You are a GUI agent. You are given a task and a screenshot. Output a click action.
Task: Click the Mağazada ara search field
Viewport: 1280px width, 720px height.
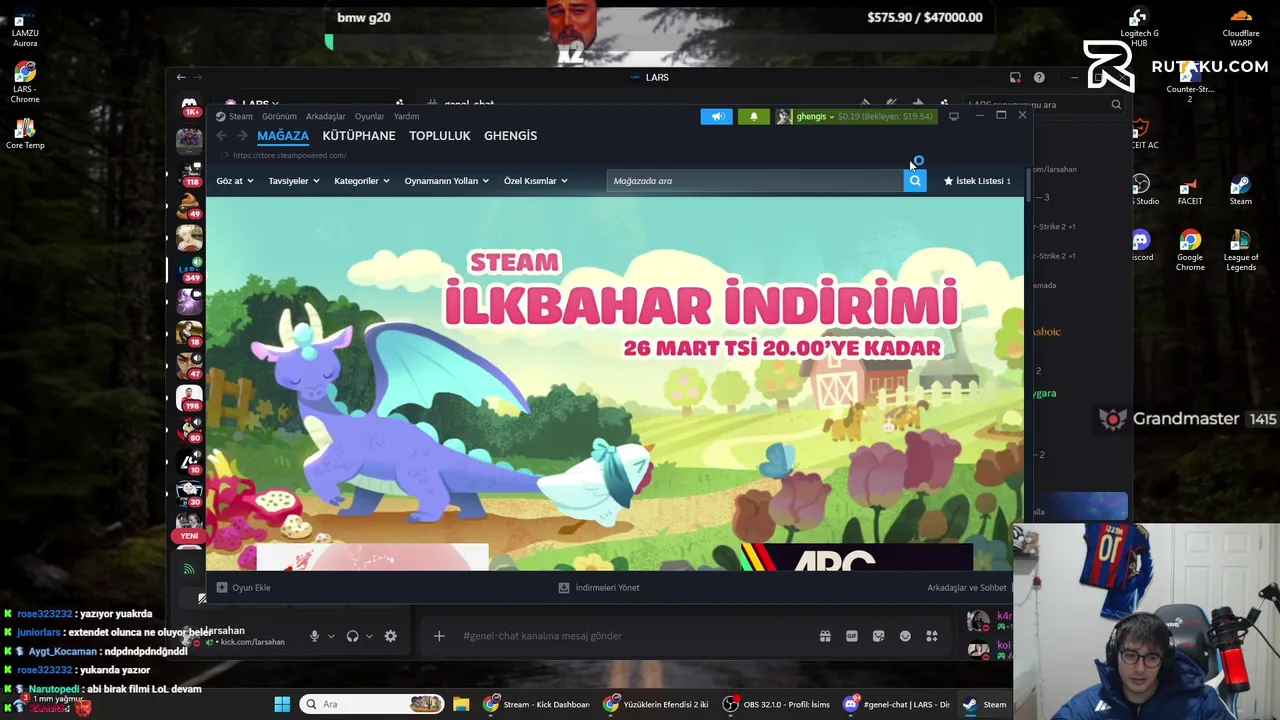[x=755, y=181]
